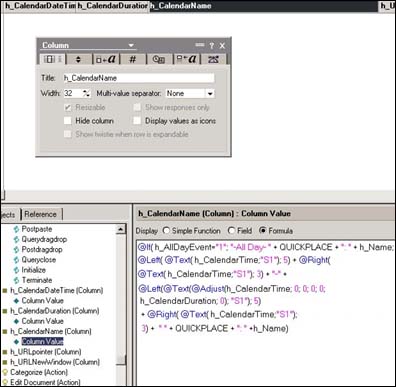Select the h_CalendarDateTime column header

pos(39,6)
